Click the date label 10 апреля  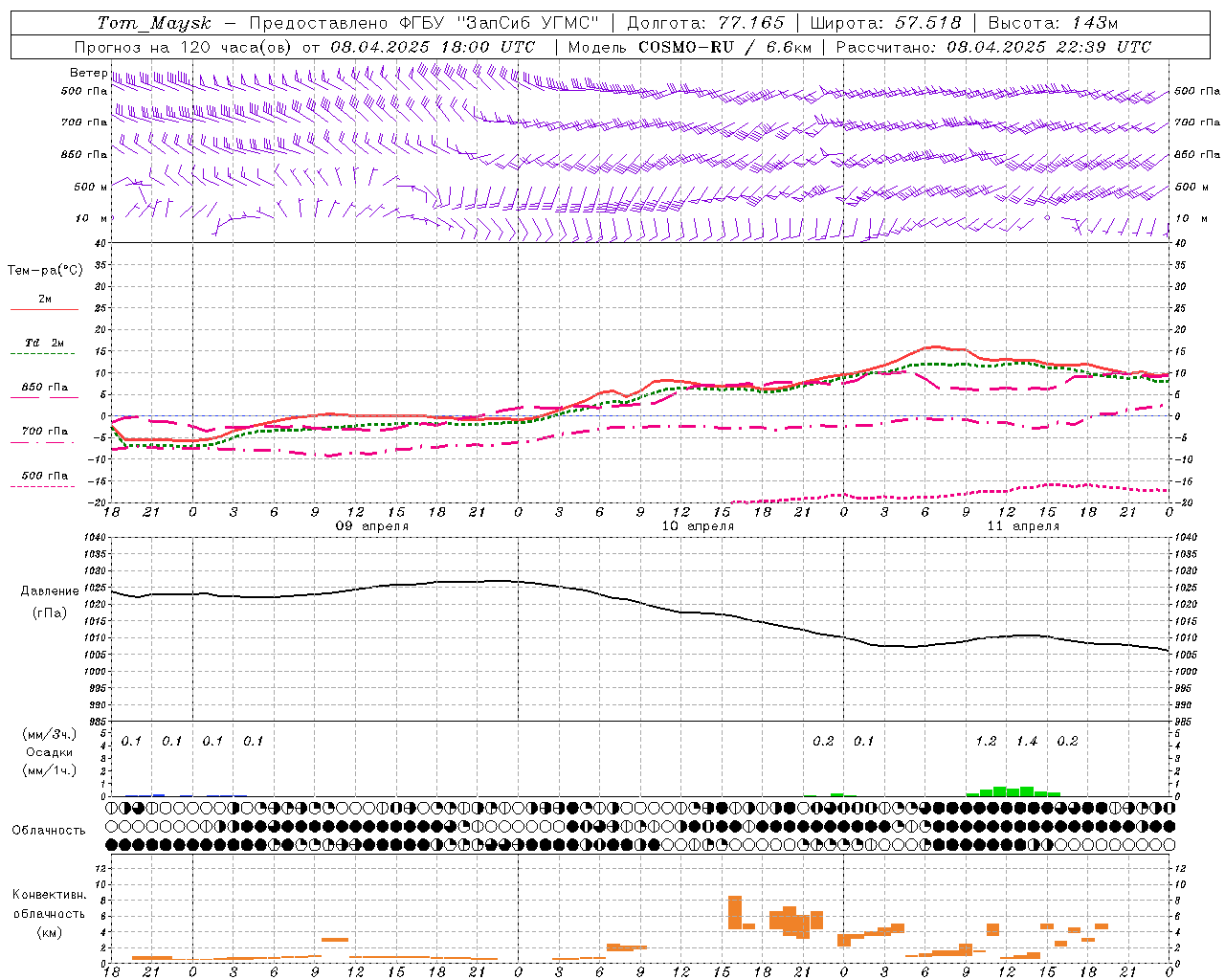(x=698, y=526)
